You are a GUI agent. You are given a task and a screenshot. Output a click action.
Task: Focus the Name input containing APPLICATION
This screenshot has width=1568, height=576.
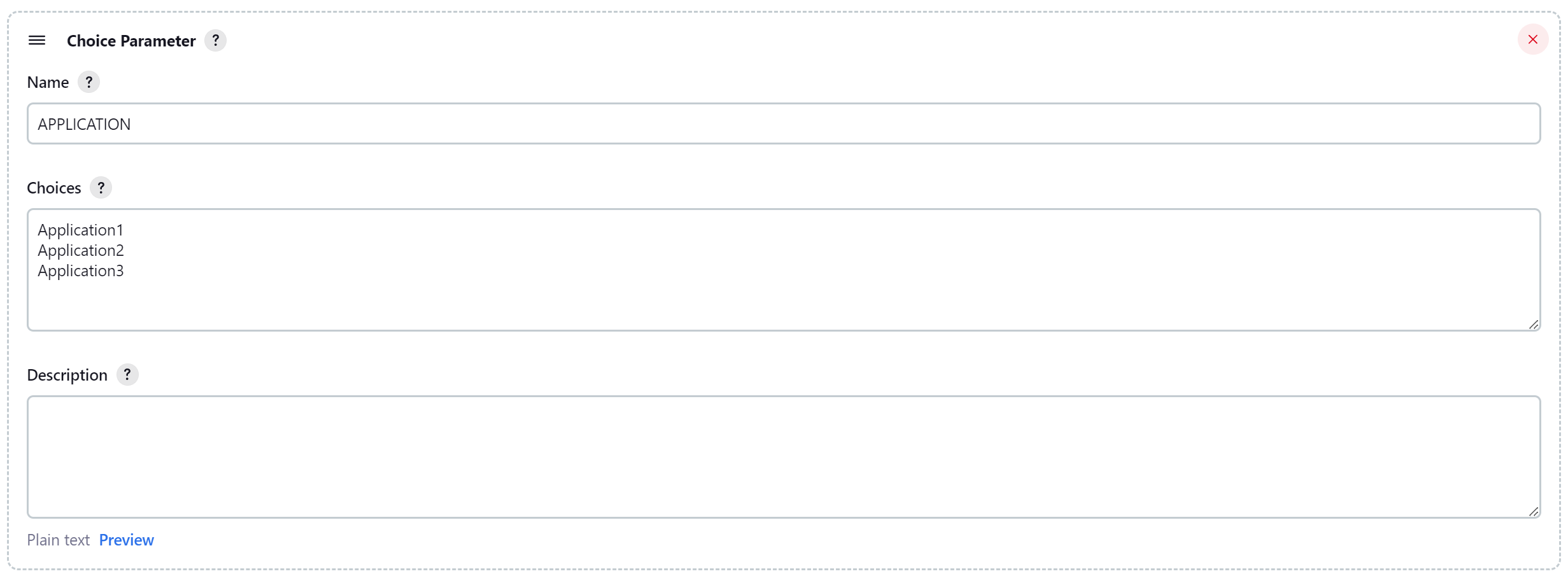coord(783,124)
